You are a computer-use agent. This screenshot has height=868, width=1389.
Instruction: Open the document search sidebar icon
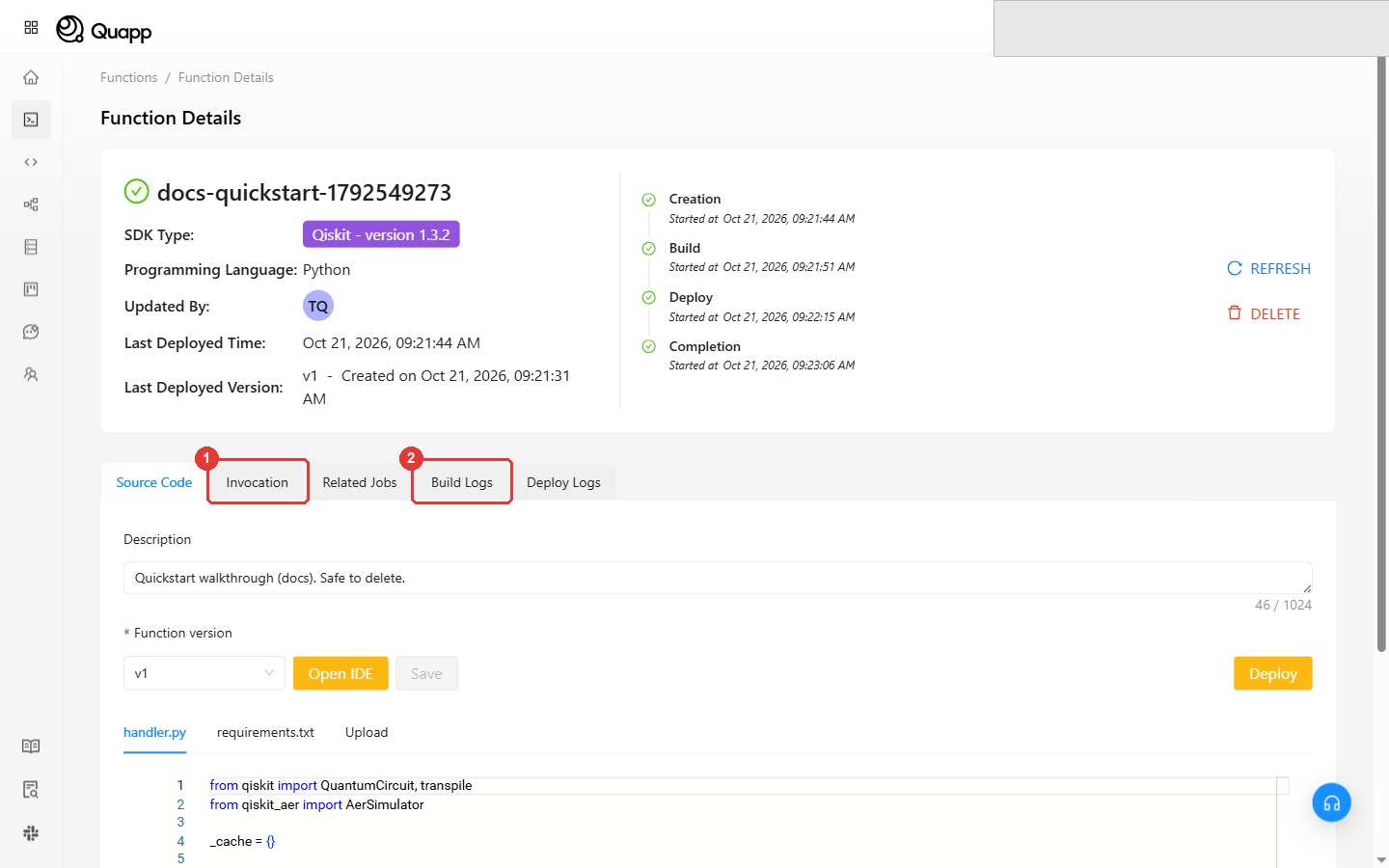point(31,790)
